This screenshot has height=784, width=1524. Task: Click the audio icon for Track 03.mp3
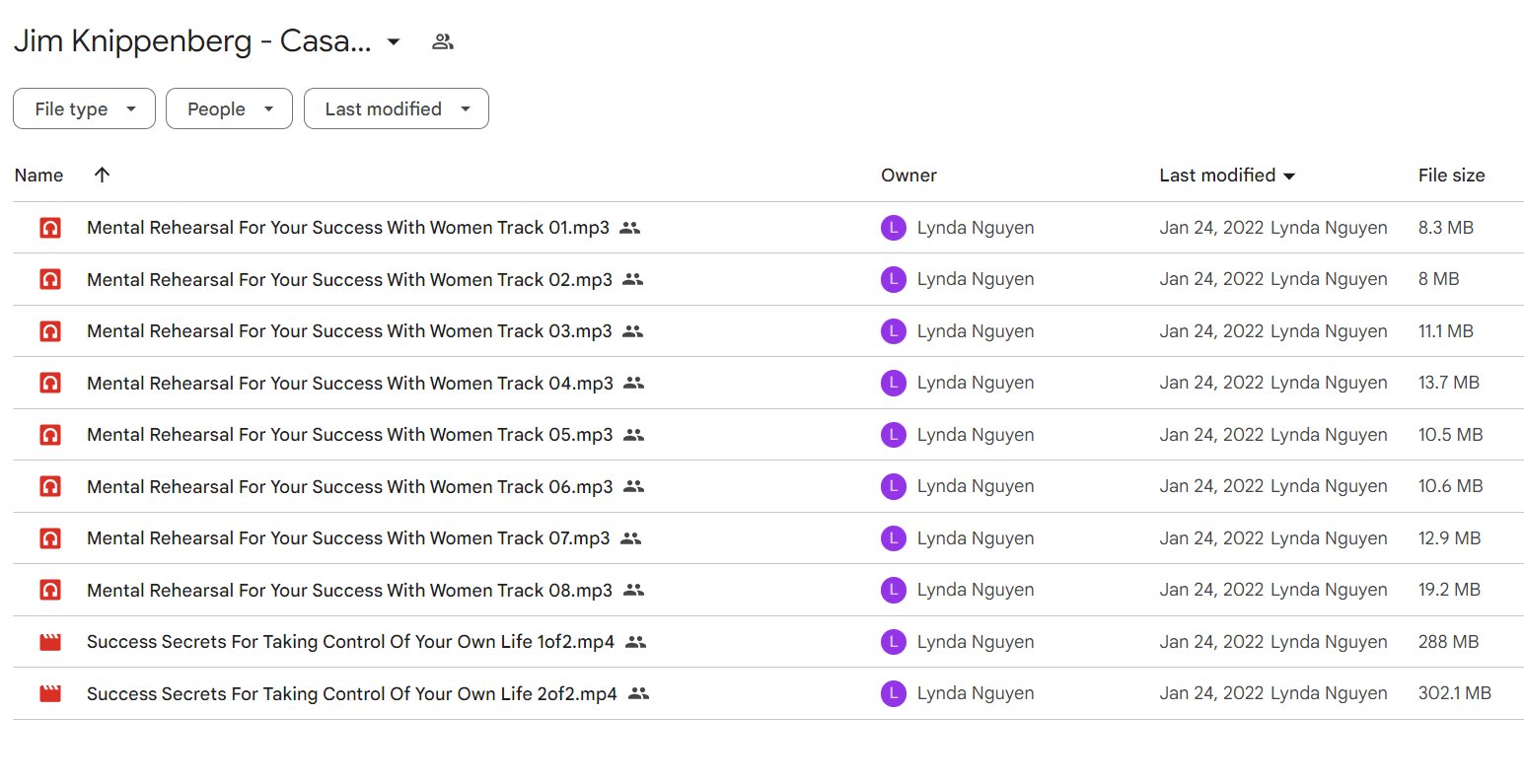[50, 331]
